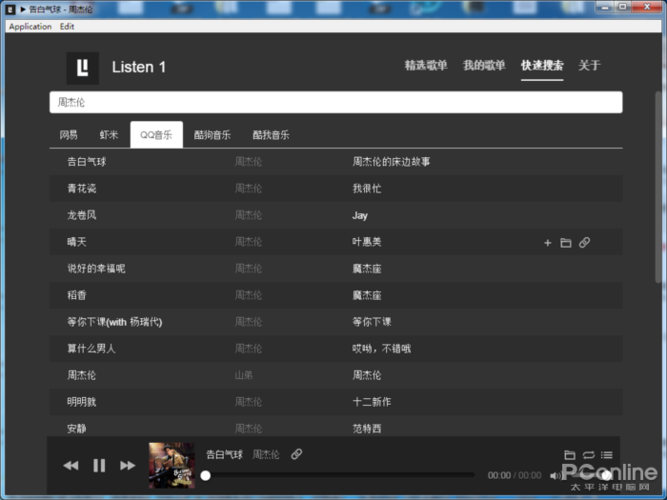Click the search field containing 周杰伦
This screenshot has height=500, width=667.
[336, 102]
